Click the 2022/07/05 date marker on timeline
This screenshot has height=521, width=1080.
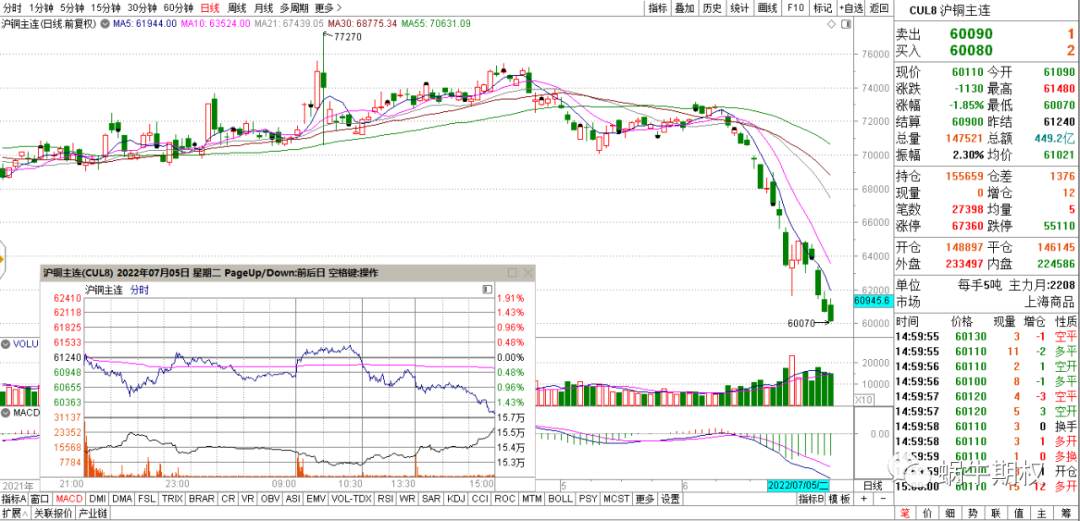click(798, 485)
